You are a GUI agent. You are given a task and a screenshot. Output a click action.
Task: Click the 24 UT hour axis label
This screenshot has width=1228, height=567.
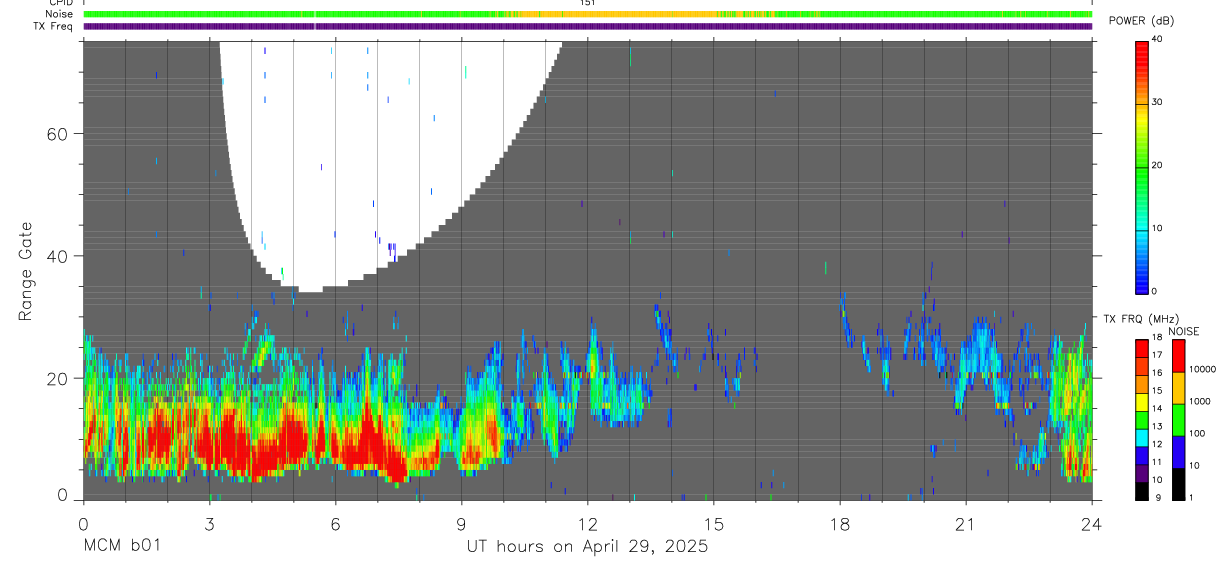1092,524
